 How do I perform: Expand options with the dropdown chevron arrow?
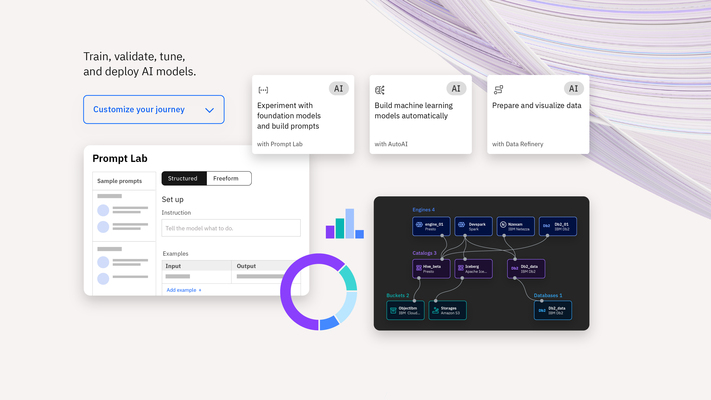[209, 110]
